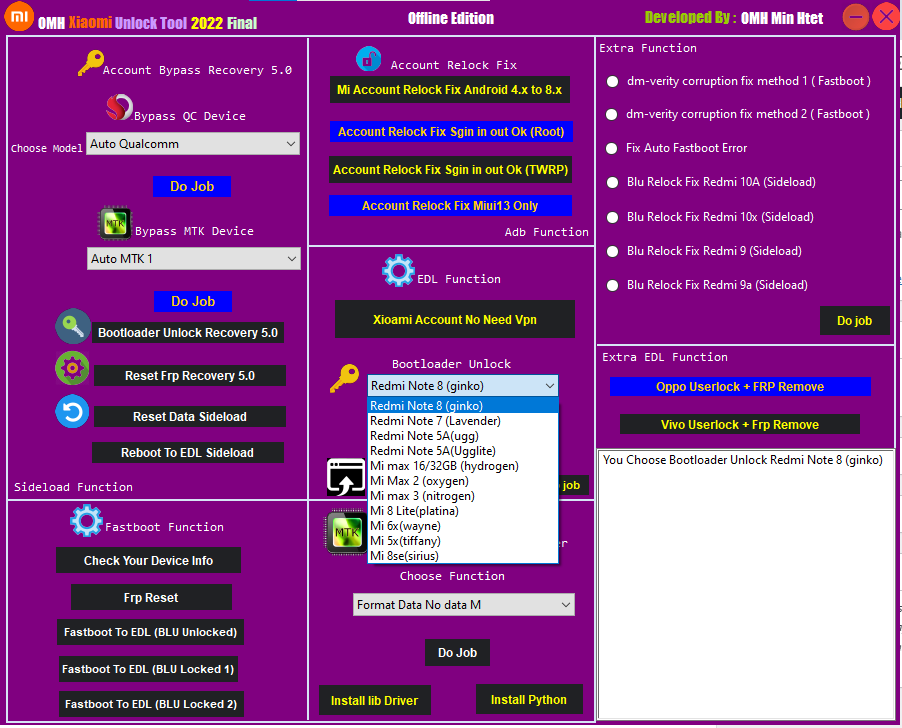Click the padlock icon beside Account Relock Fix
Viewport: 902px width, 728px height.
click(x=369, y=60)
